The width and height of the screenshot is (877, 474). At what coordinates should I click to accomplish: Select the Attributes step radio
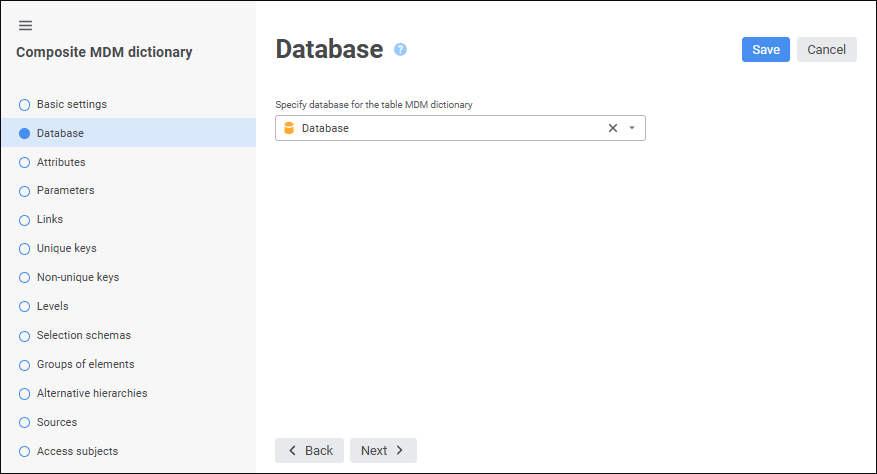tap(25, 162)
